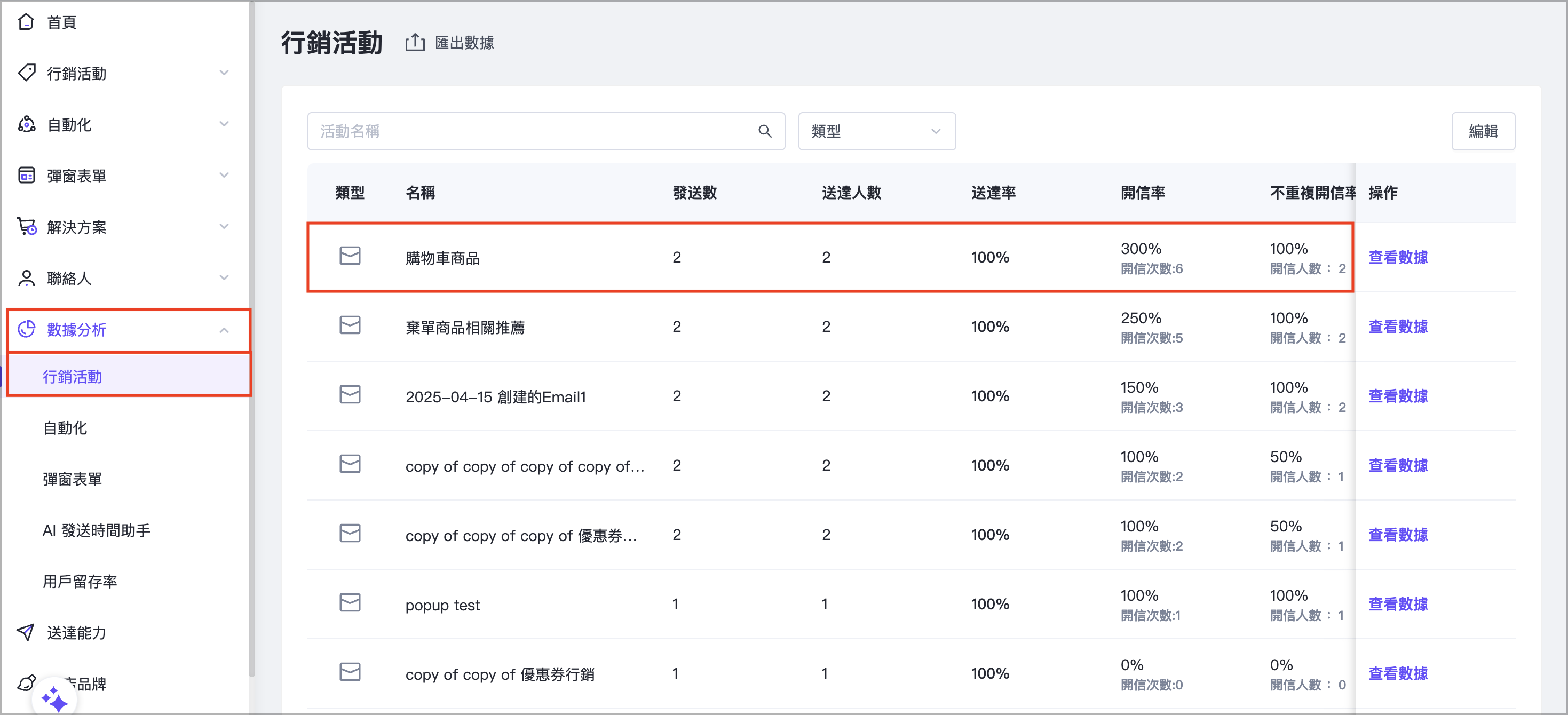
Task: Click the 編輯 button
Action: pos(1482,131)
